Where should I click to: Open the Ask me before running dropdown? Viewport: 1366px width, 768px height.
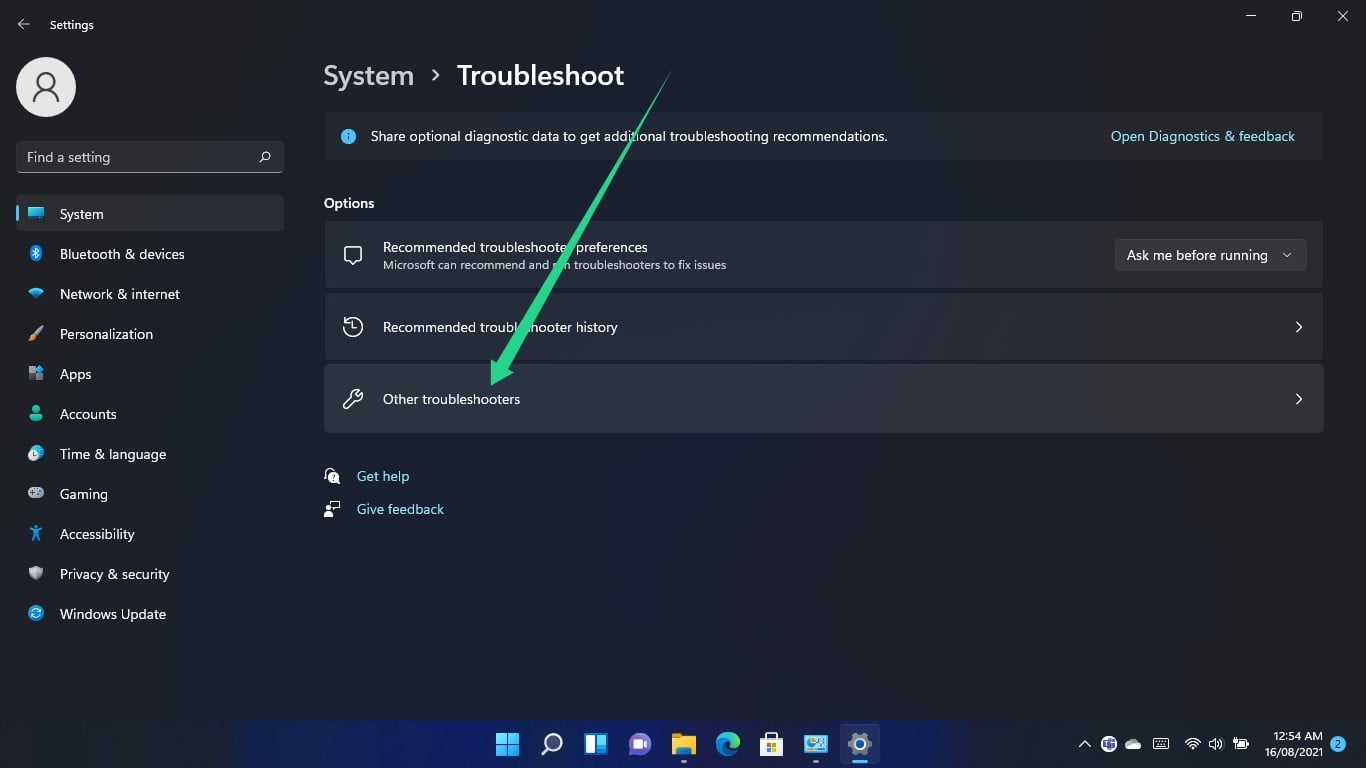pyautogui.click(x=1210, y=255)
